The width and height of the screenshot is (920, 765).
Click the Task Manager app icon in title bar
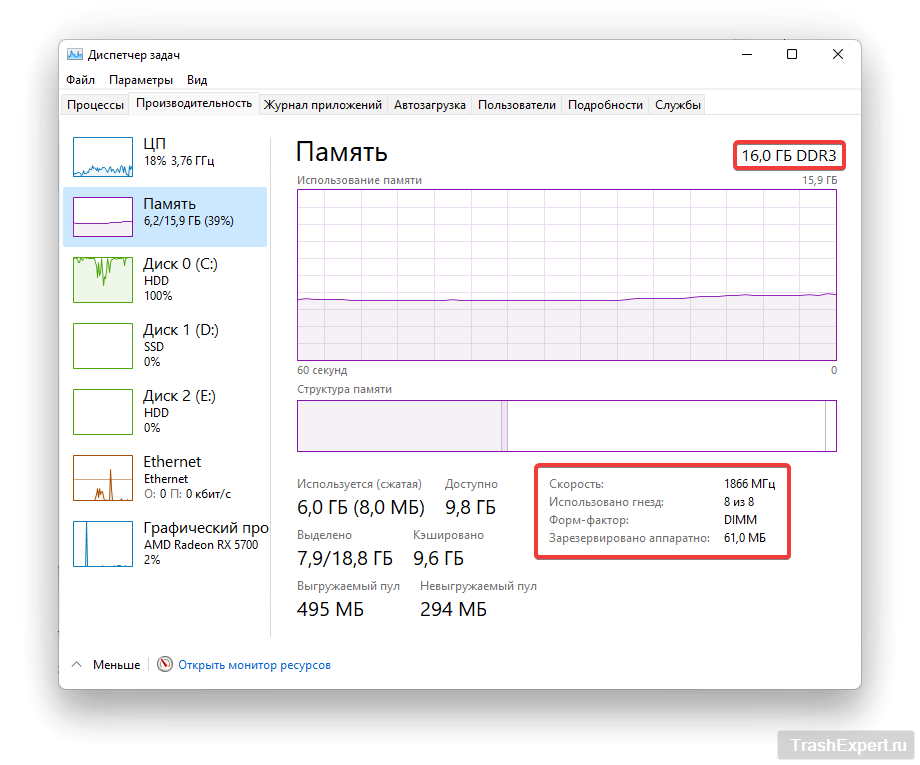[75, 55]
